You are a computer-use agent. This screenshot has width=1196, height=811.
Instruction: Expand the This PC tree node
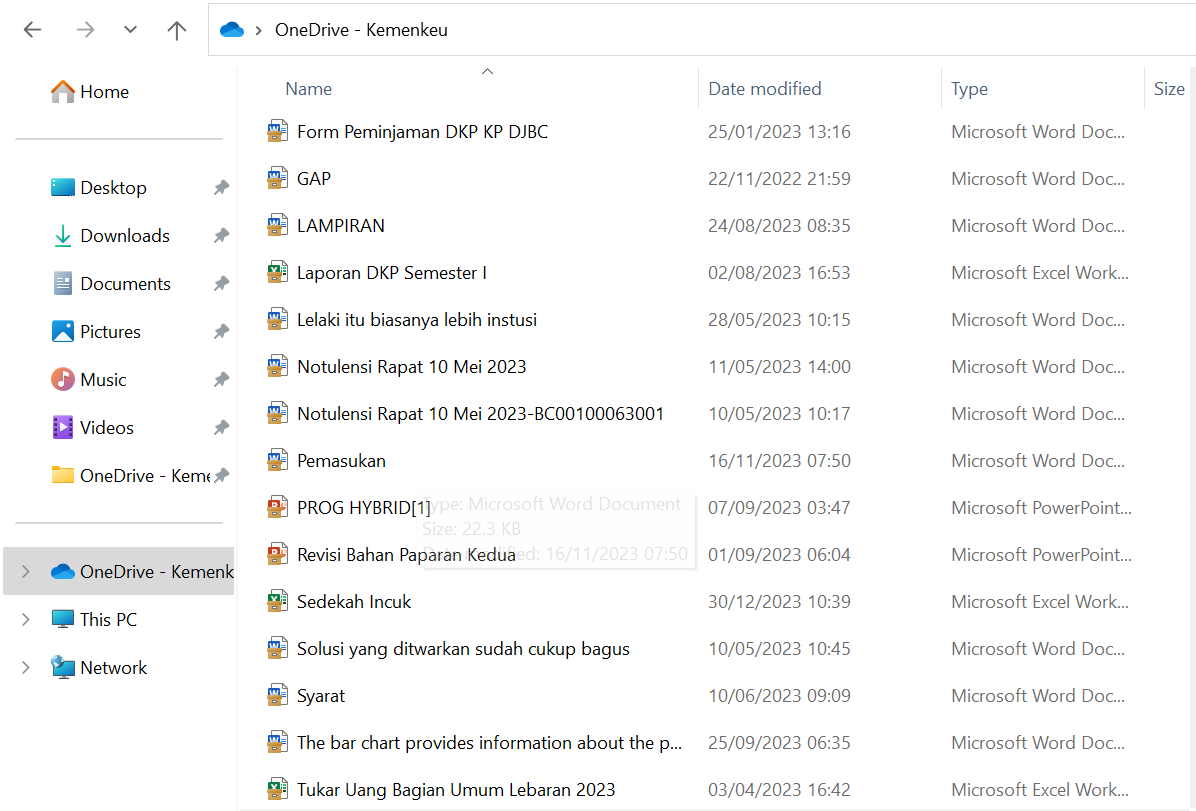(26, 620)
